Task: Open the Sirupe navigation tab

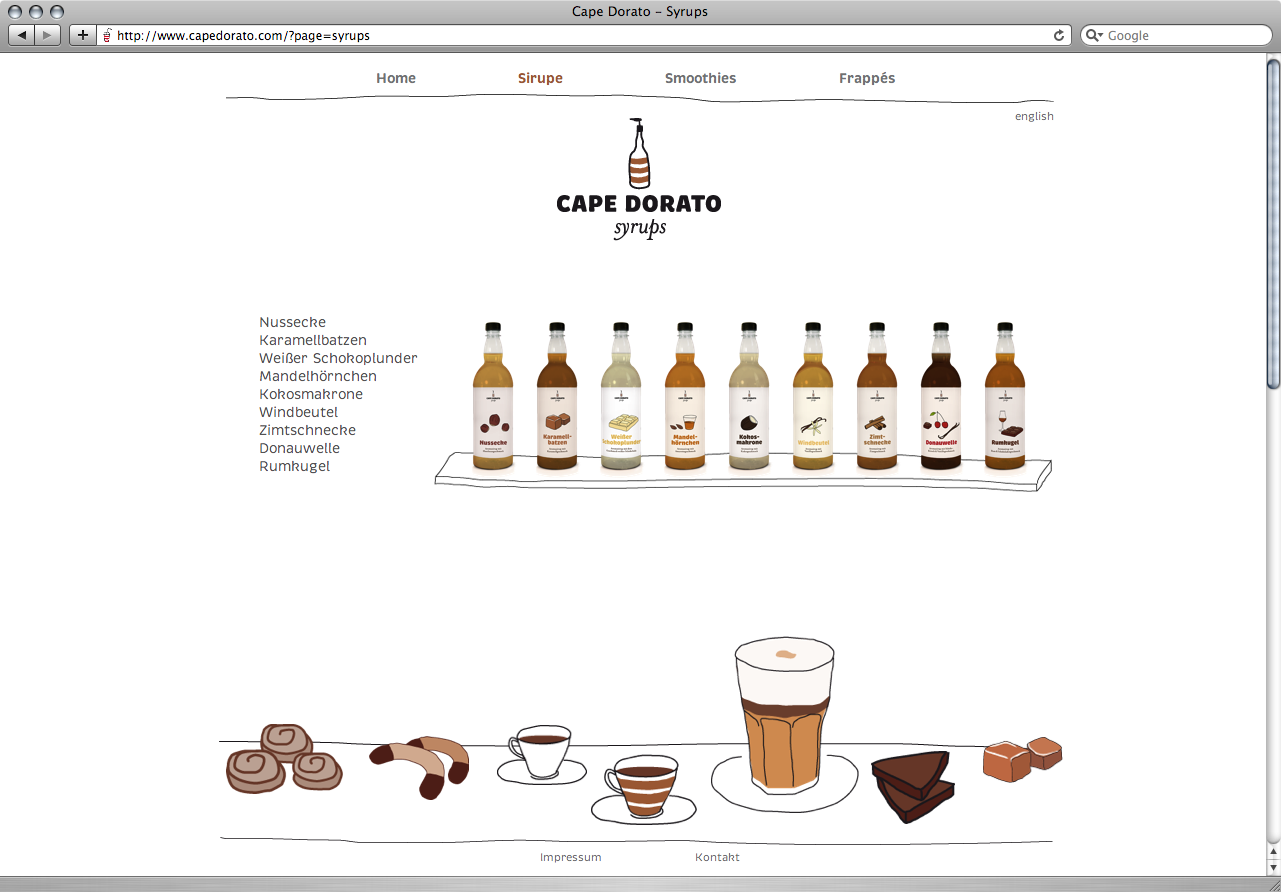Action: pyautogui.click(x=540, y=78)
